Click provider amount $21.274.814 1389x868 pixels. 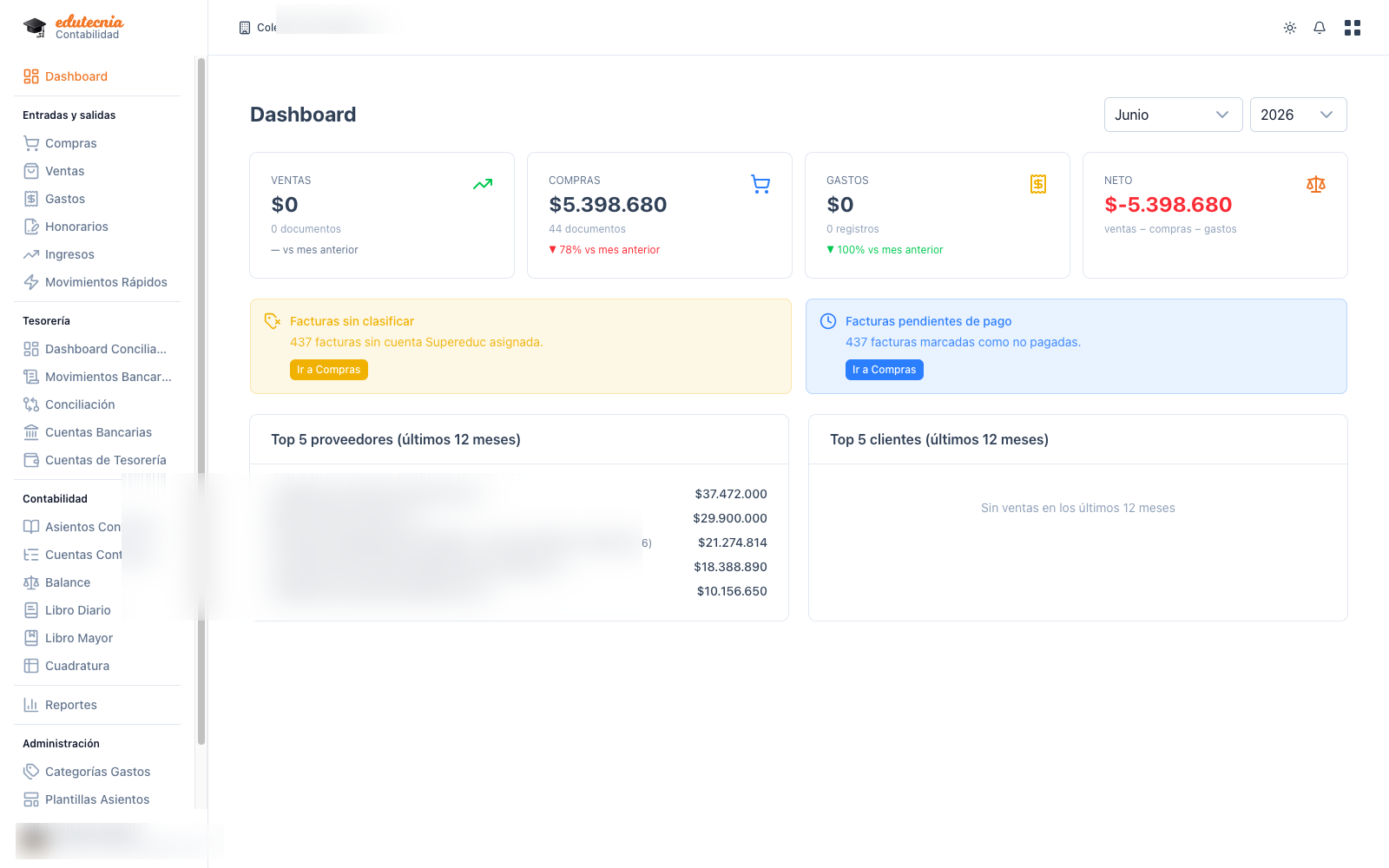(733, 542)
